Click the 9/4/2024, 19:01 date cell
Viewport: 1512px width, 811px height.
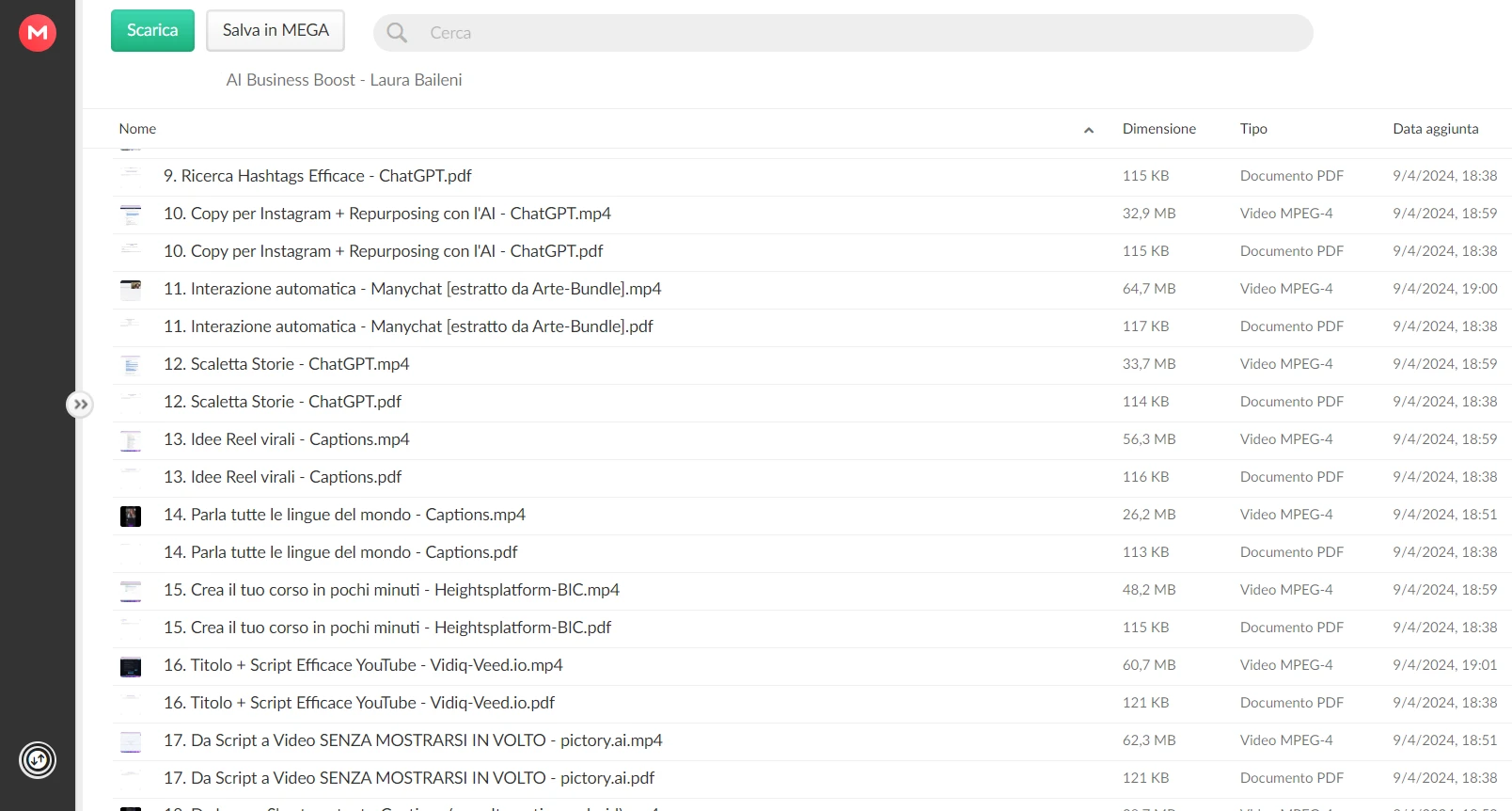(x=1445, y=665)
